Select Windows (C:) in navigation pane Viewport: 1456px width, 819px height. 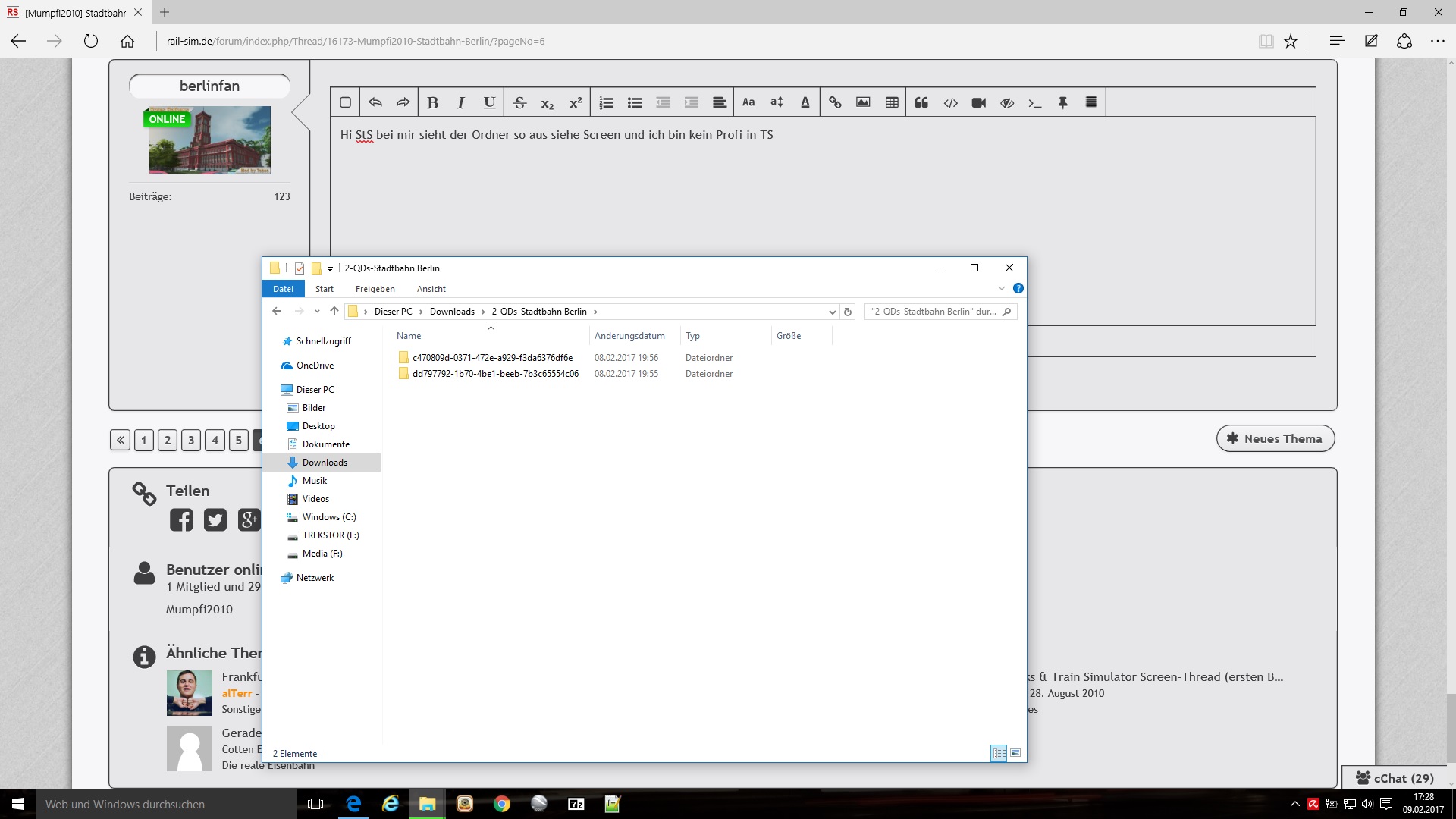[x=328, y=517]
